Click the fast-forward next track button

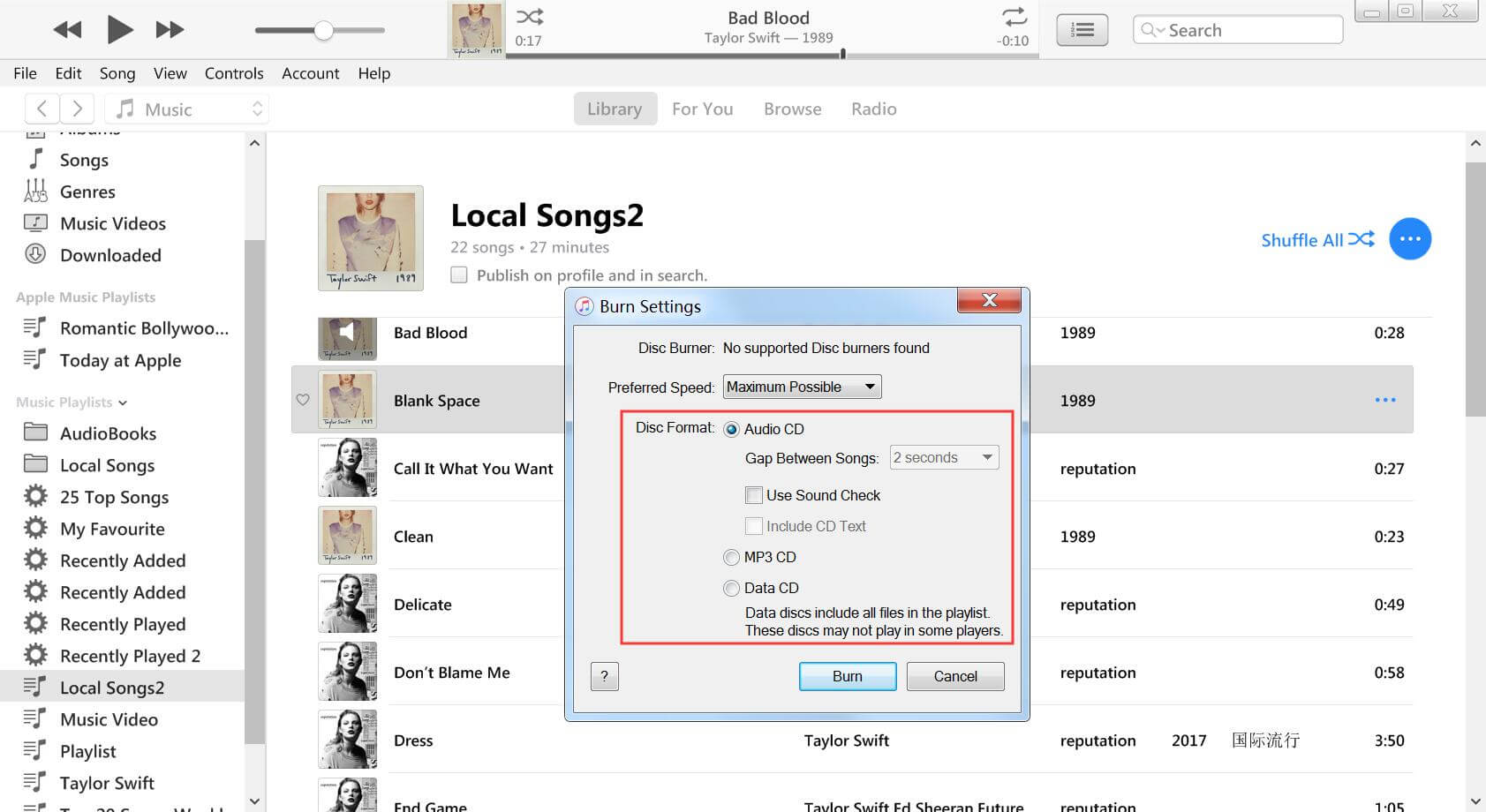pyautogui.click(x=170, y=30)
